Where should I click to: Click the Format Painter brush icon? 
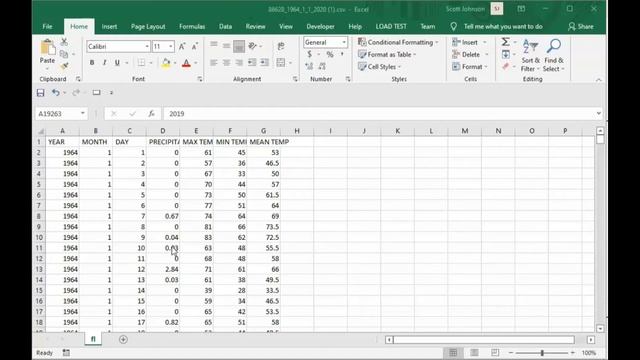[64, 66]
